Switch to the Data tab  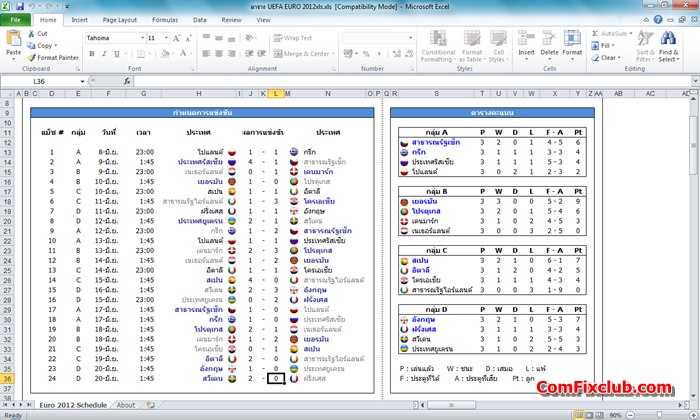pos(200,20)
